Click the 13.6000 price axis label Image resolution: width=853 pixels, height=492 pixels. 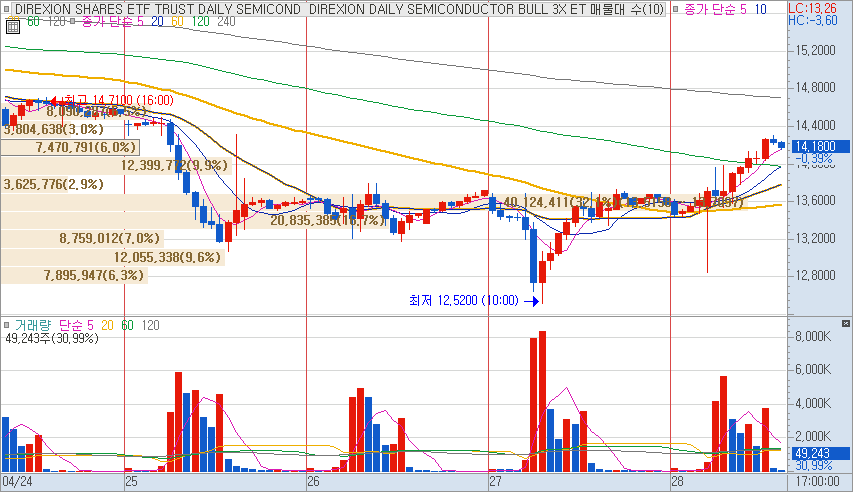click(815, 200)
